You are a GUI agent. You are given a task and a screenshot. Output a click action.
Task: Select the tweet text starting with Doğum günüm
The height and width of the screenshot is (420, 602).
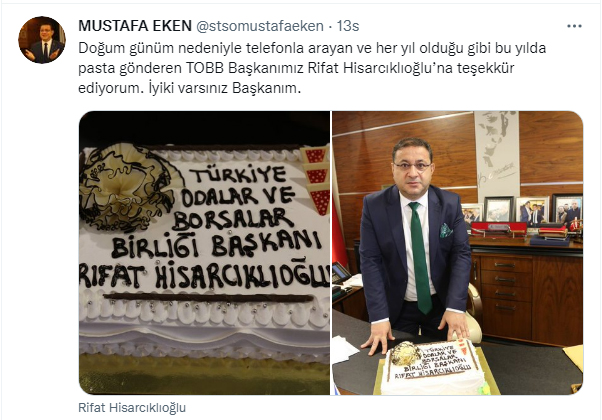(312, 68)
